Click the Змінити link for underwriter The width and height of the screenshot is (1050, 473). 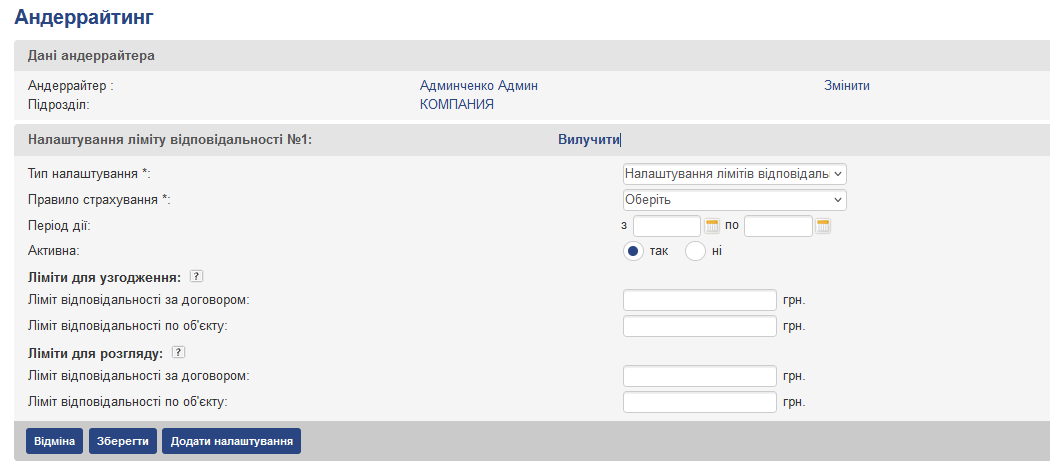pos(846,86)
